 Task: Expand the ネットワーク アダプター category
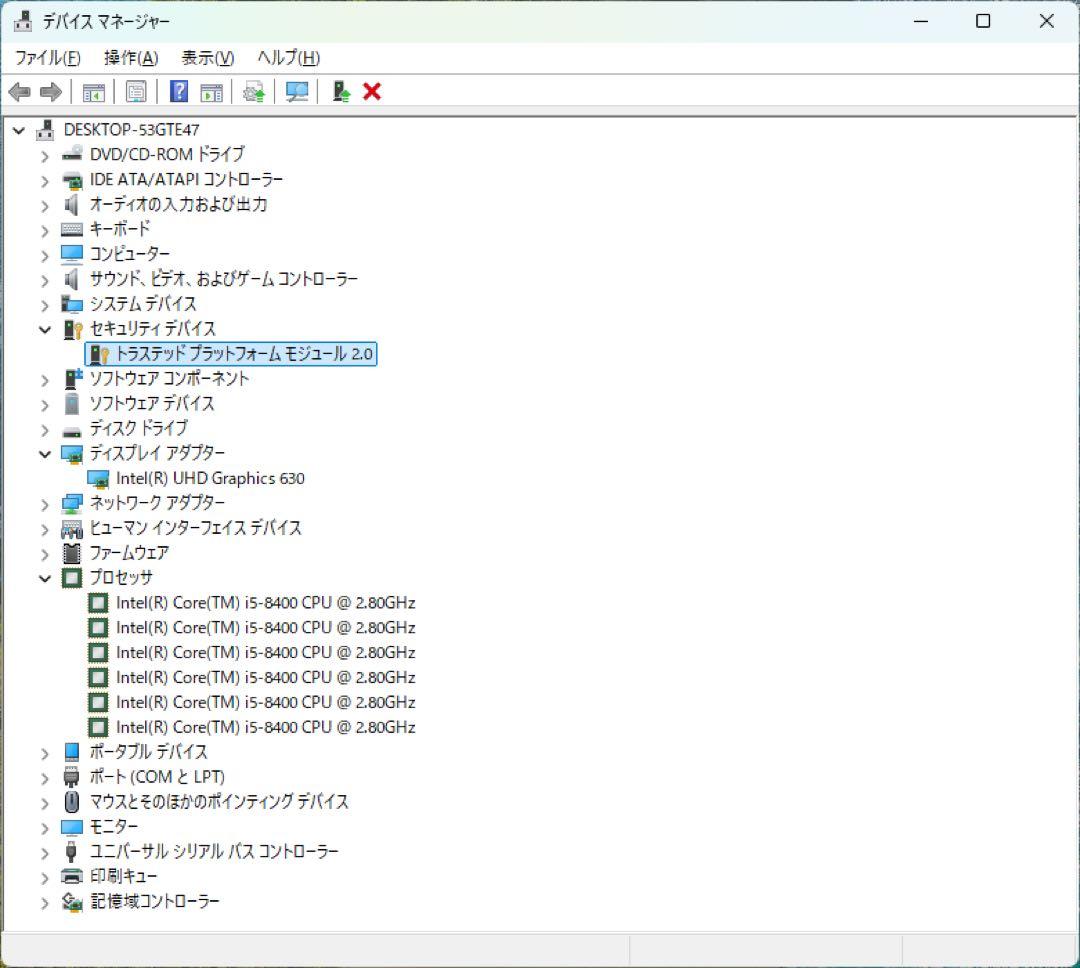click(x=44, y=503)
